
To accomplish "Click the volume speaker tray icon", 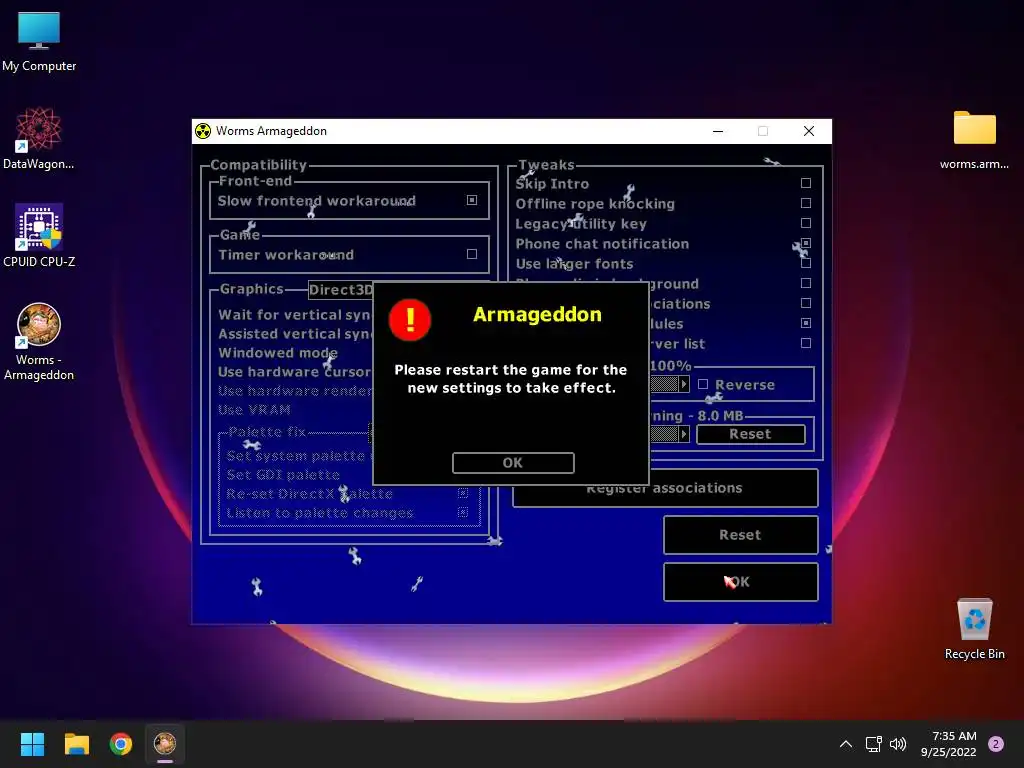I will click(x=898, y=744).
